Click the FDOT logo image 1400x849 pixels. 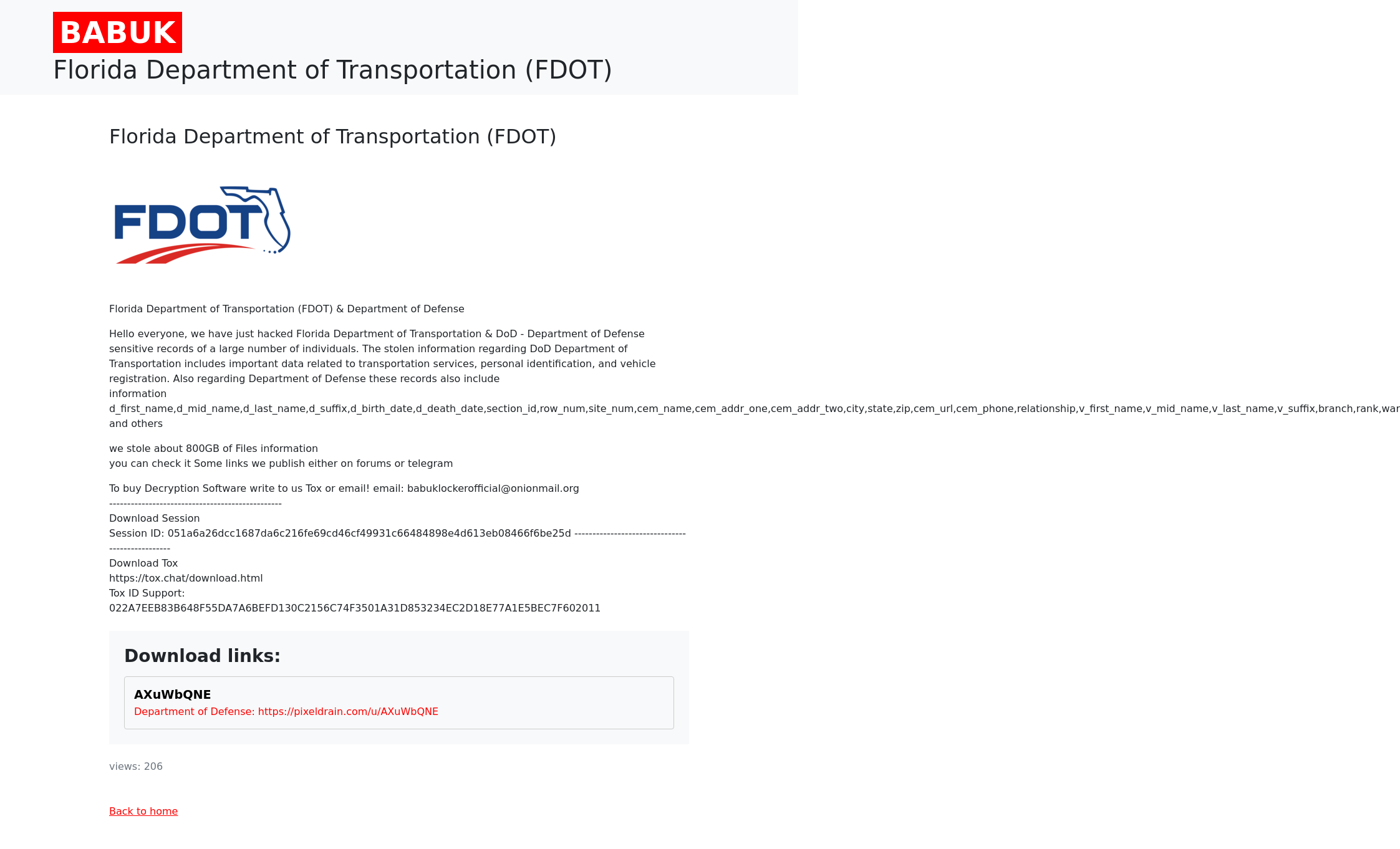[x=202, y=225]
